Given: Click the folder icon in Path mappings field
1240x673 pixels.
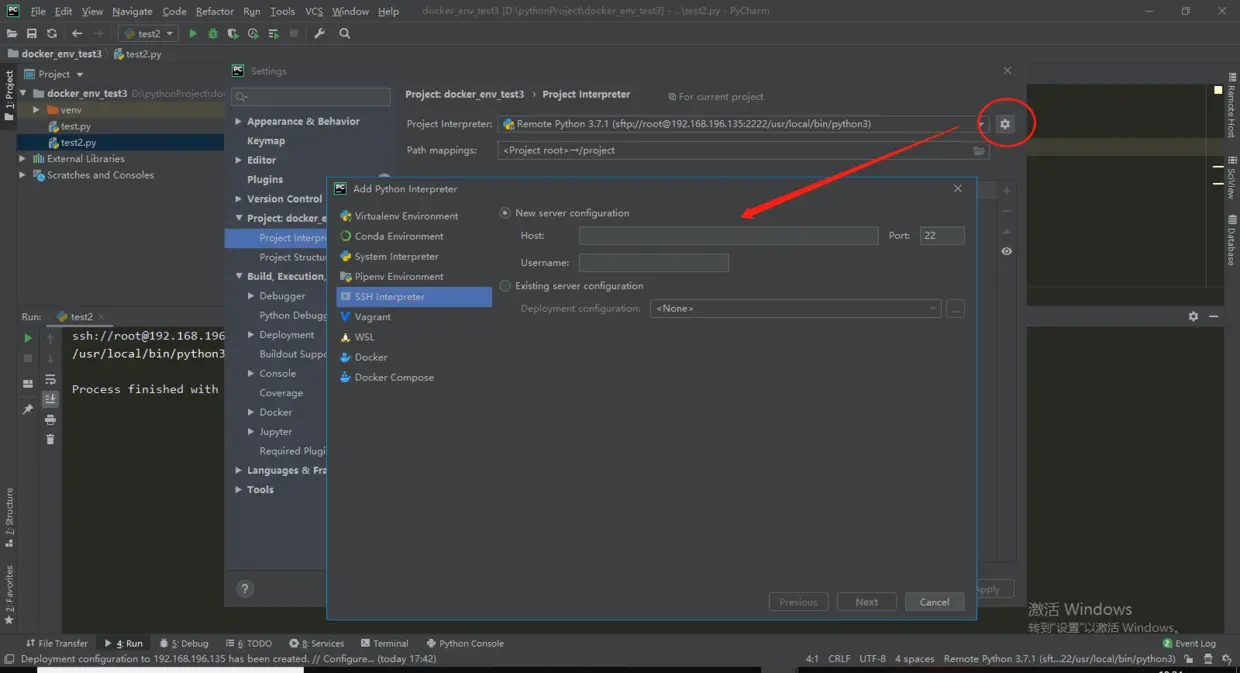Looking at the screenshot, I should tap(979, 150).
